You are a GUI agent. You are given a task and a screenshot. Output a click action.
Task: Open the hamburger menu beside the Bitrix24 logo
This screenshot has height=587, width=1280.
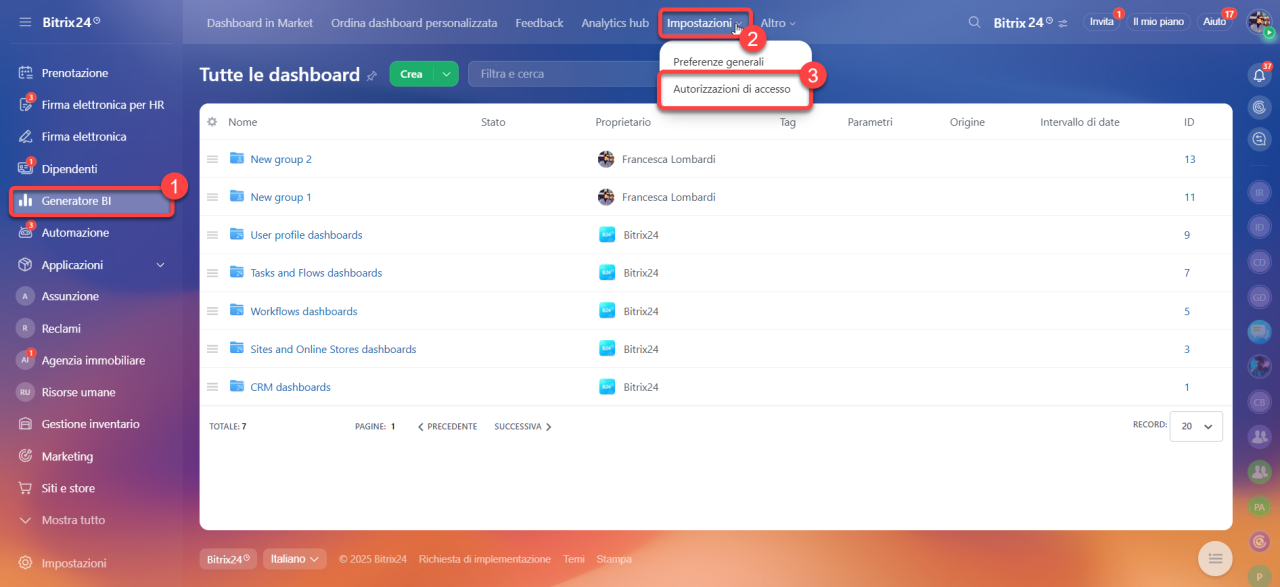pos(25,21)
